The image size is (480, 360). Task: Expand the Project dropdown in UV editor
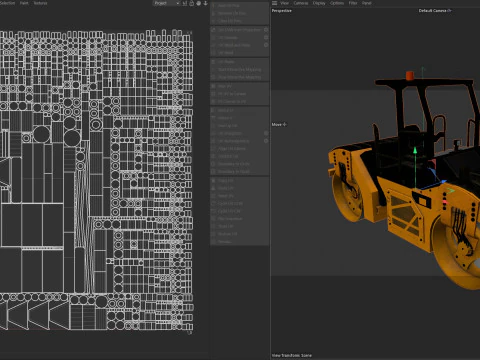click(x=167, y=3)
